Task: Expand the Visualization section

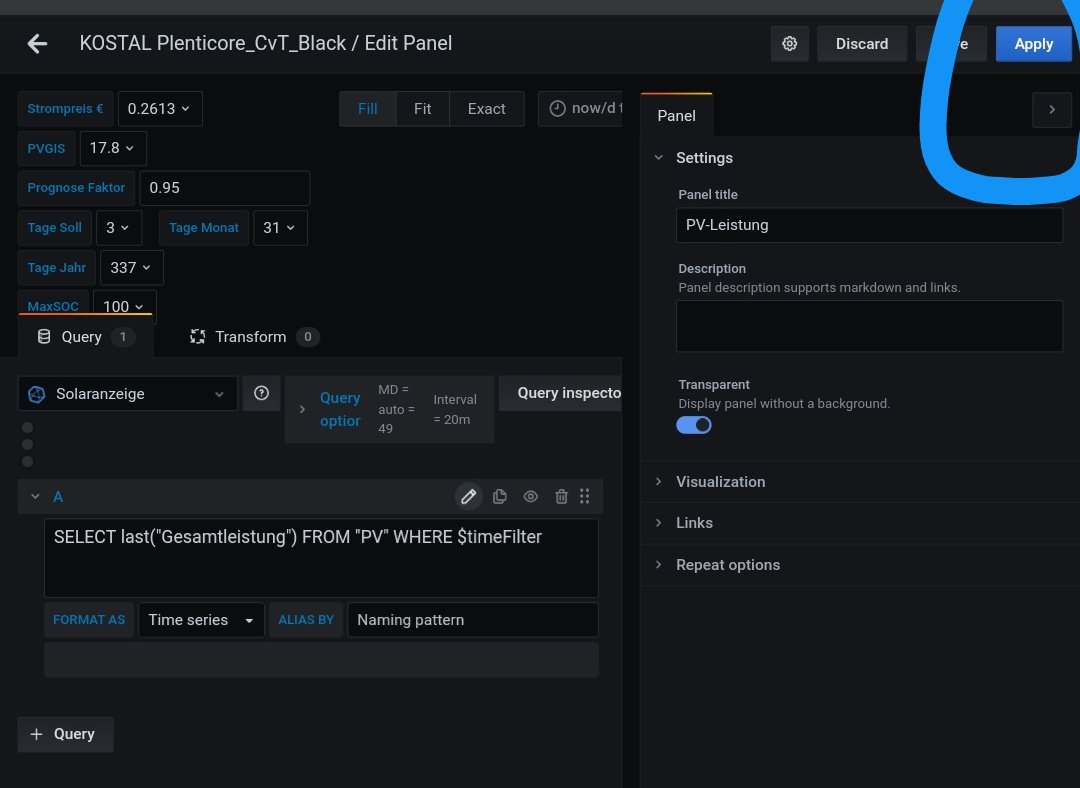Action: pyautogui.click(x=720, y=482)
